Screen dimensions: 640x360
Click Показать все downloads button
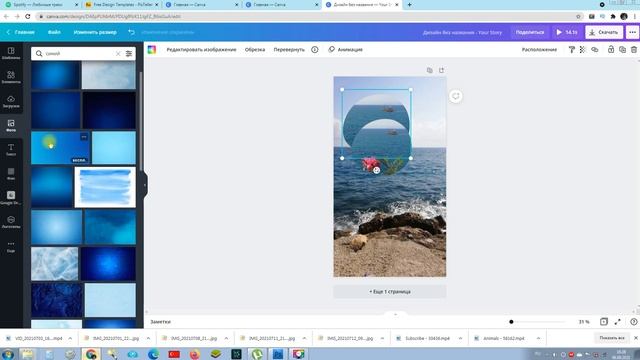(611, 338)
